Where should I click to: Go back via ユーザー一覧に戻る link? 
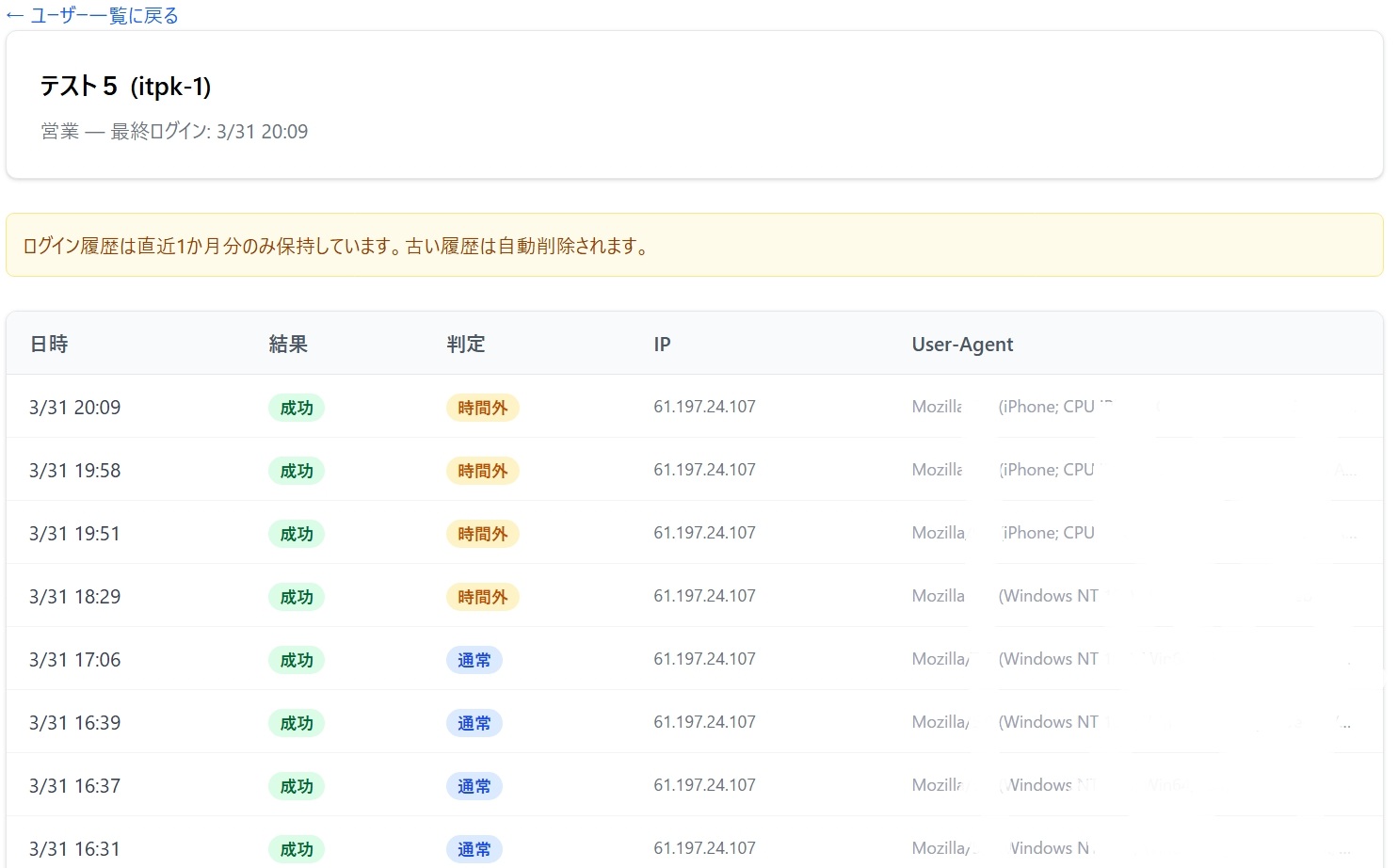pyautogui.click(x=92, y=16)
